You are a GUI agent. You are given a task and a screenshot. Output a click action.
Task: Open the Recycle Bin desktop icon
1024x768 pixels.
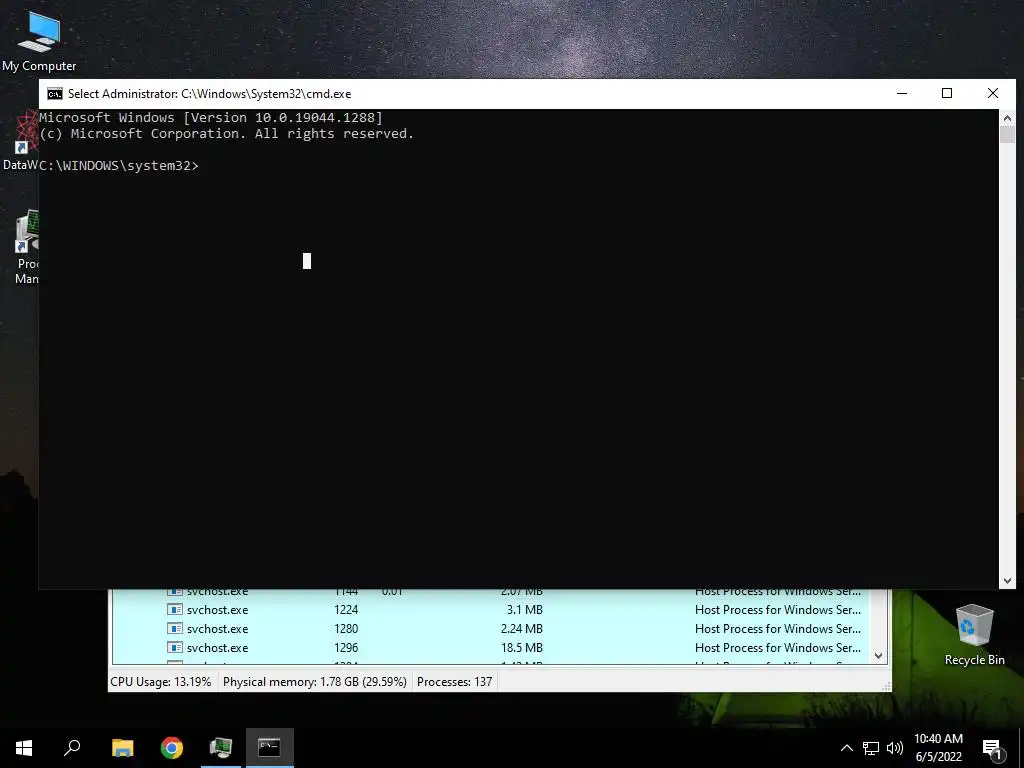tap(974, 634)
